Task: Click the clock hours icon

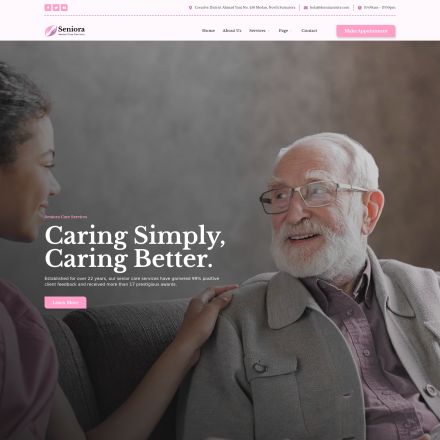Action: tap(359, 8)
